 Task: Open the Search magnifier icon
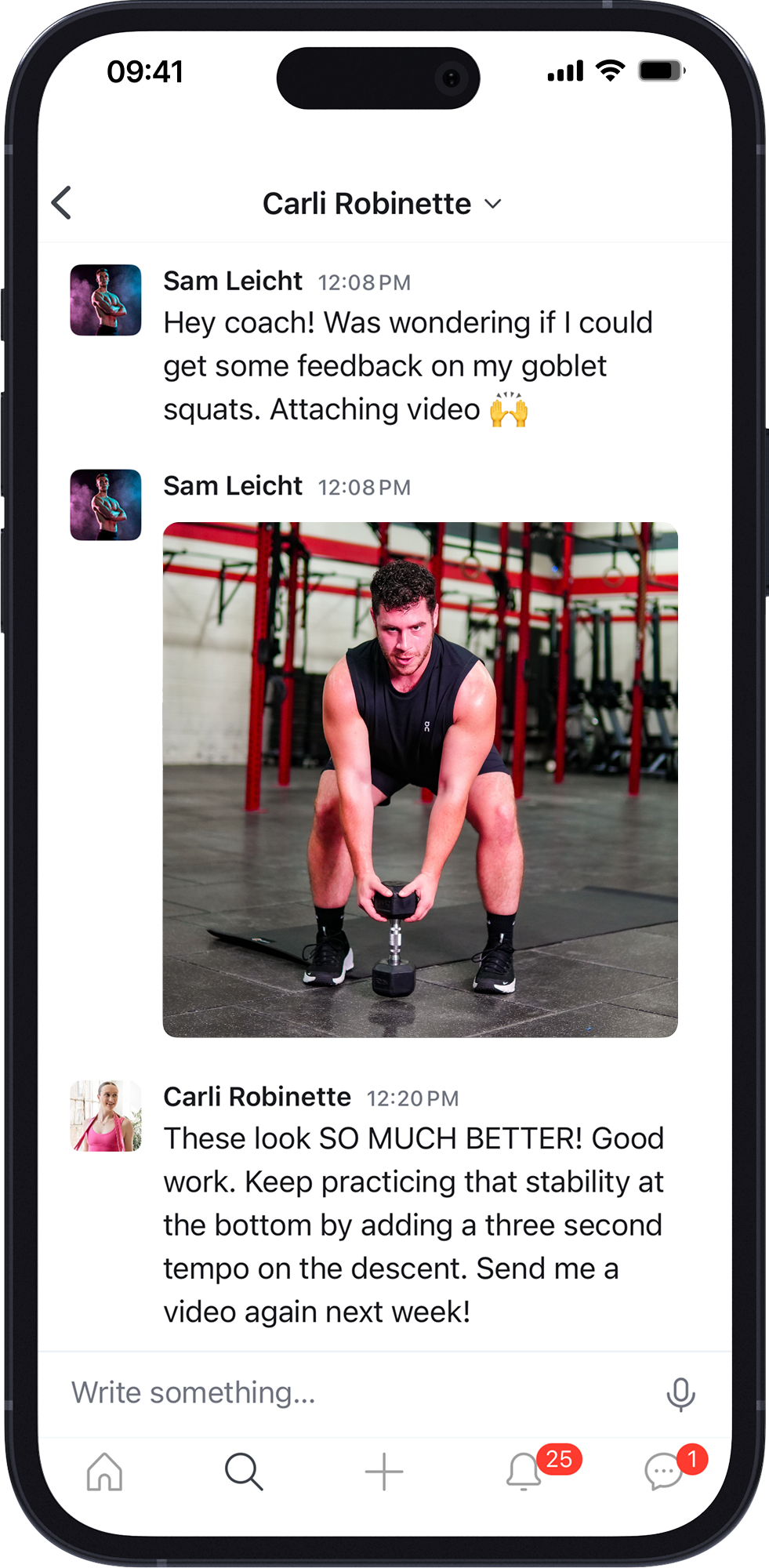tap(244, 1472)
